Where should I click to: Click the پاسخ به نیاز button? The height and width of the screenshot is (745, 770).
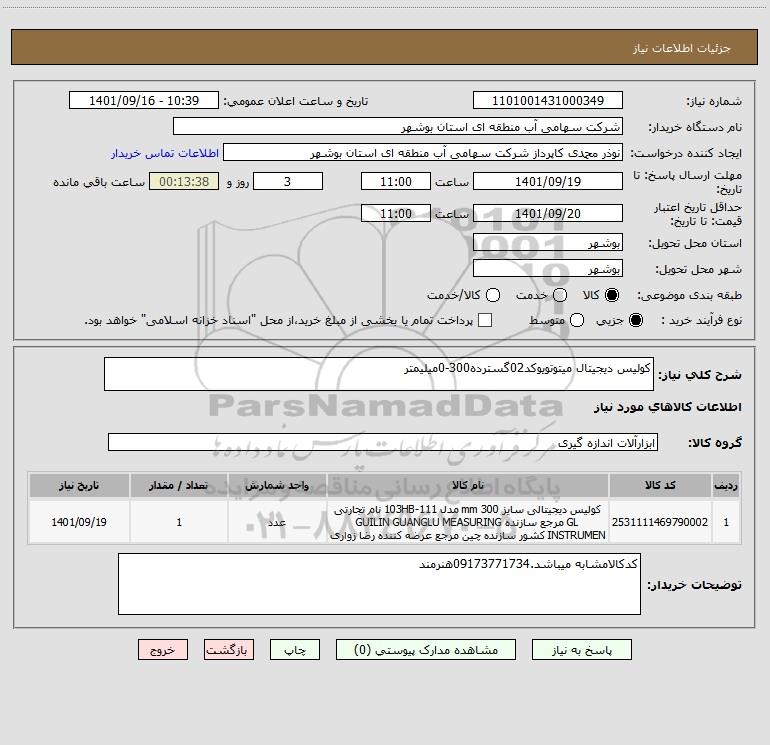(581, 650)
